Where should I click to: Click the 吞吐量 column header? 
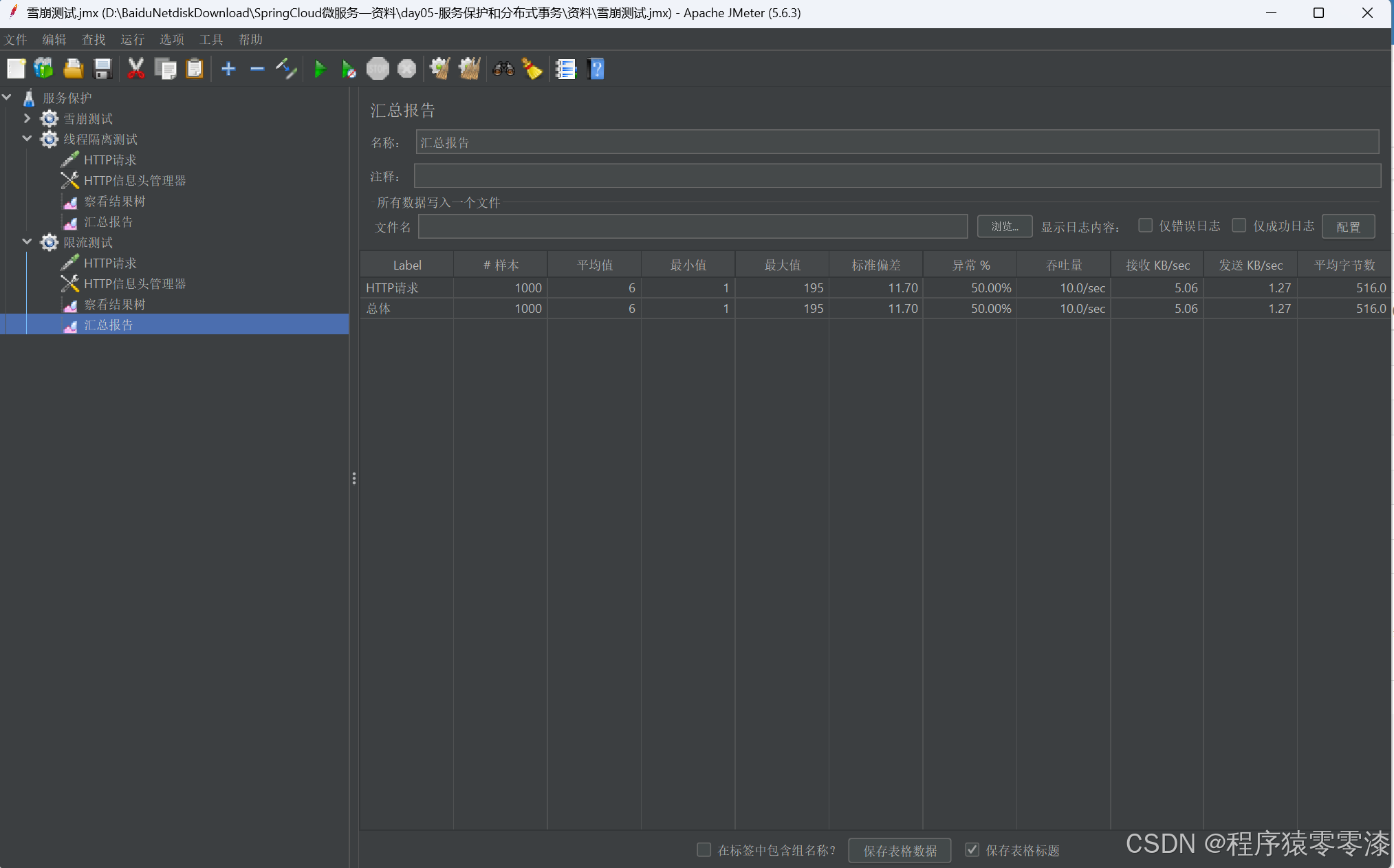[x=1064, y=265]
